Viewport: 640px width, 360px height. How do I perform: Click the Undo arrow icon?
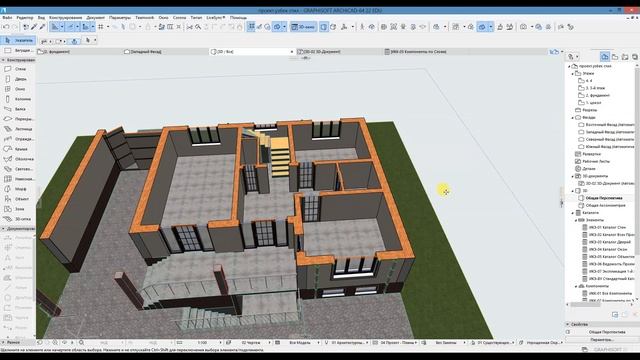(x=6, y=27)
